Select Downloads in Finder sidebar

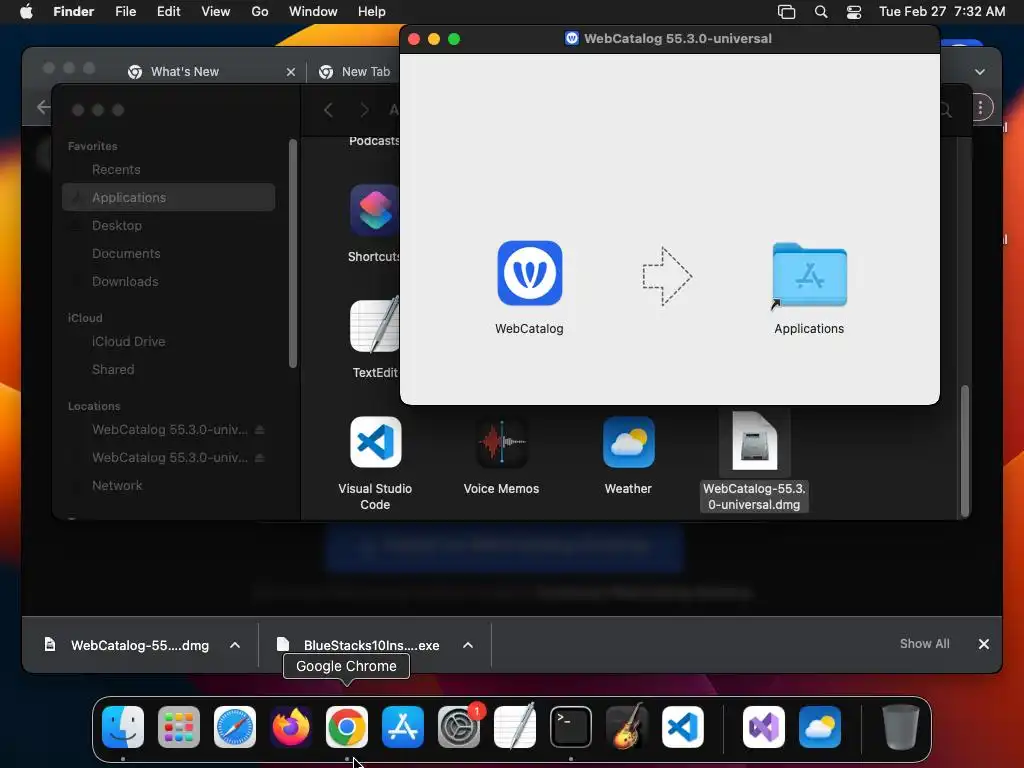[168, 281]
